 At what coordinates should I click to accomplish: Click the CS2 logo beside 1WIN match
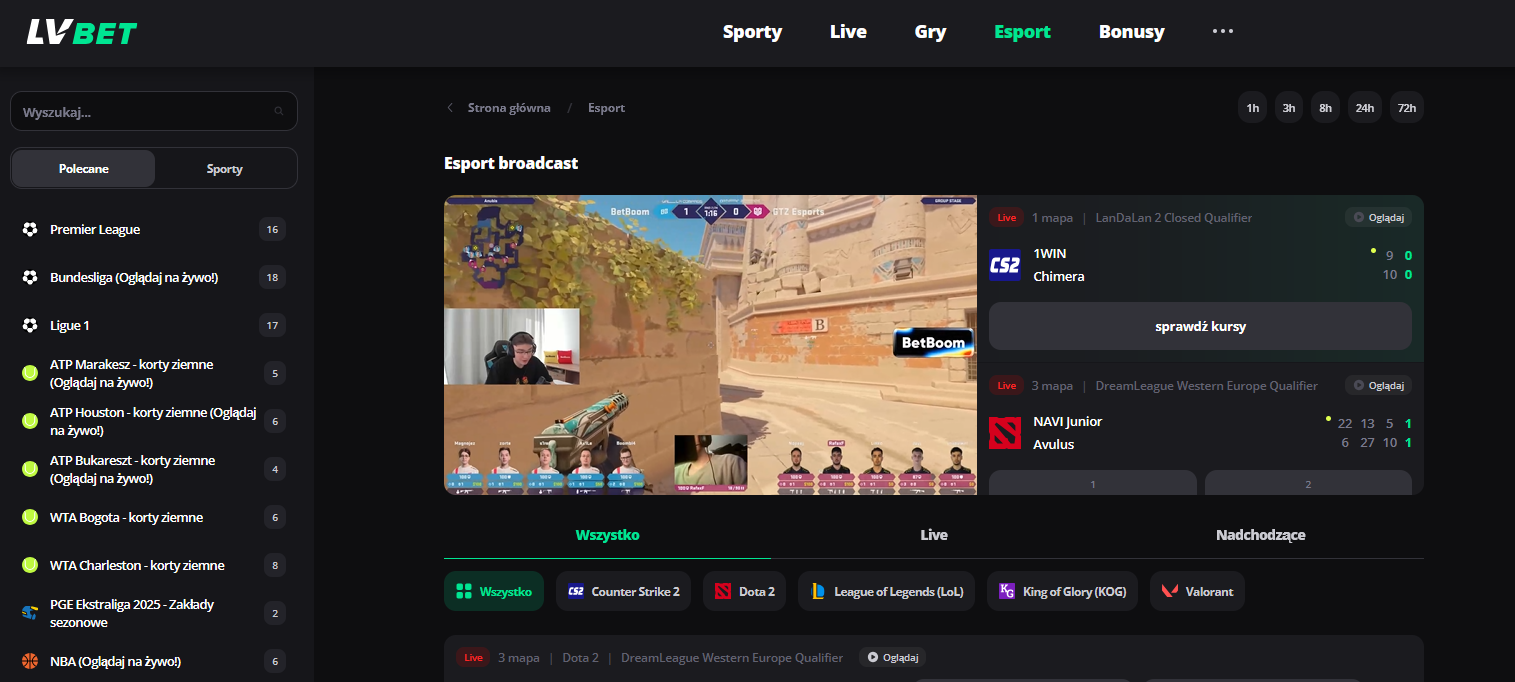pos(1005,265)
